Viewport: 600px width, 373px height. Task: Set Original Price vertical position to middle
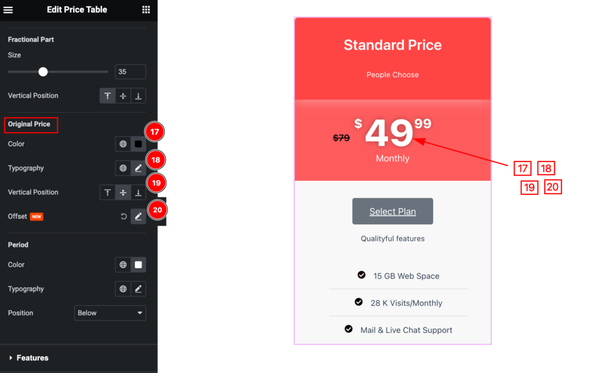[x=123, y=192]
